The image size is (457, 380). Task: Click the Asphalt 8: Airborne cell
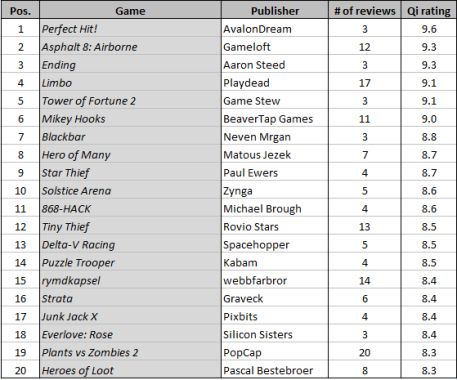[130, 47]
